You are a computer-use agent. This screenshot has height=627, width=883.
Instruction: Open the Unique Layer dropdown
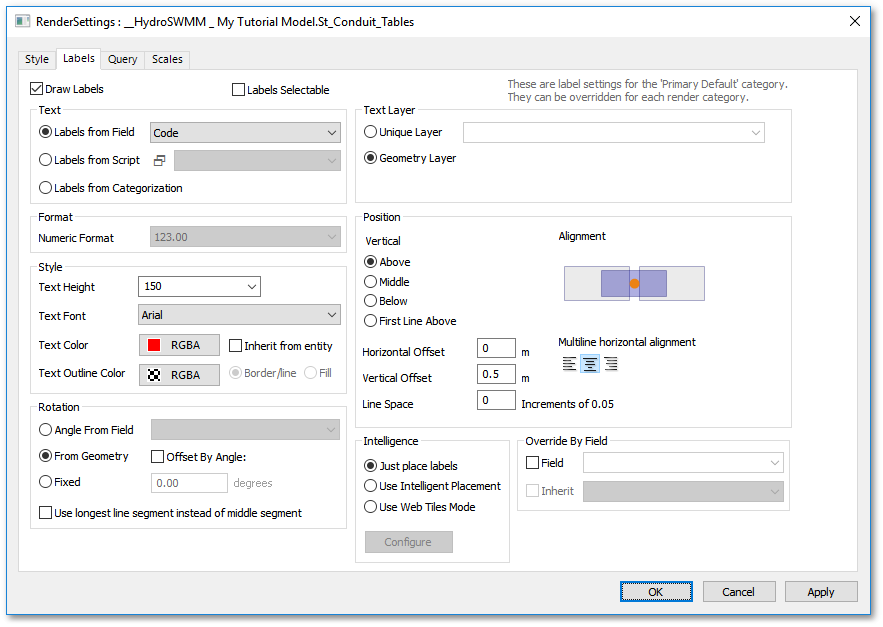point(613,132)
